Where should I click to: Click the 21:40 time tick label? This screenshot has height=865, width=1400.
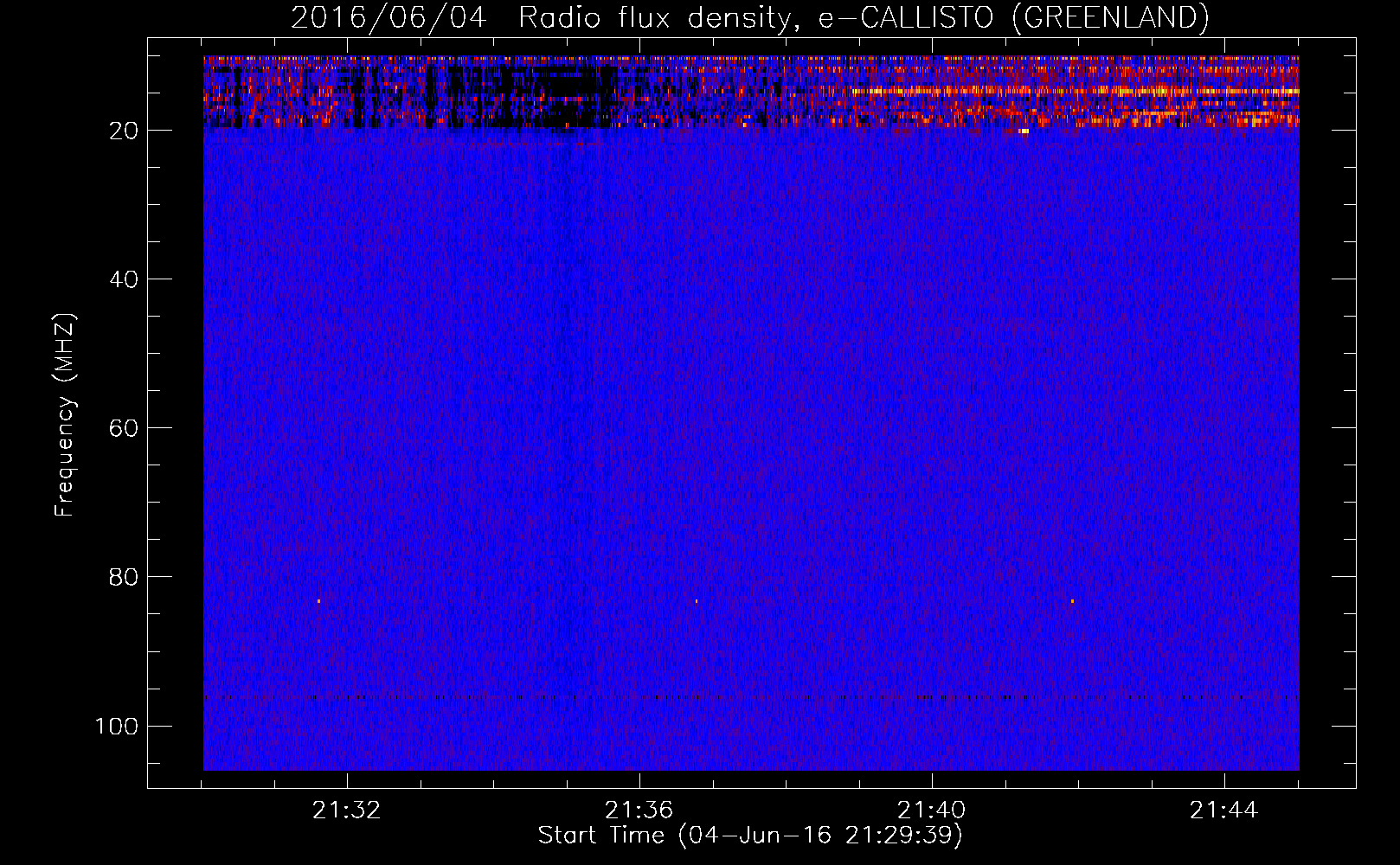click(x=932, y=811)
